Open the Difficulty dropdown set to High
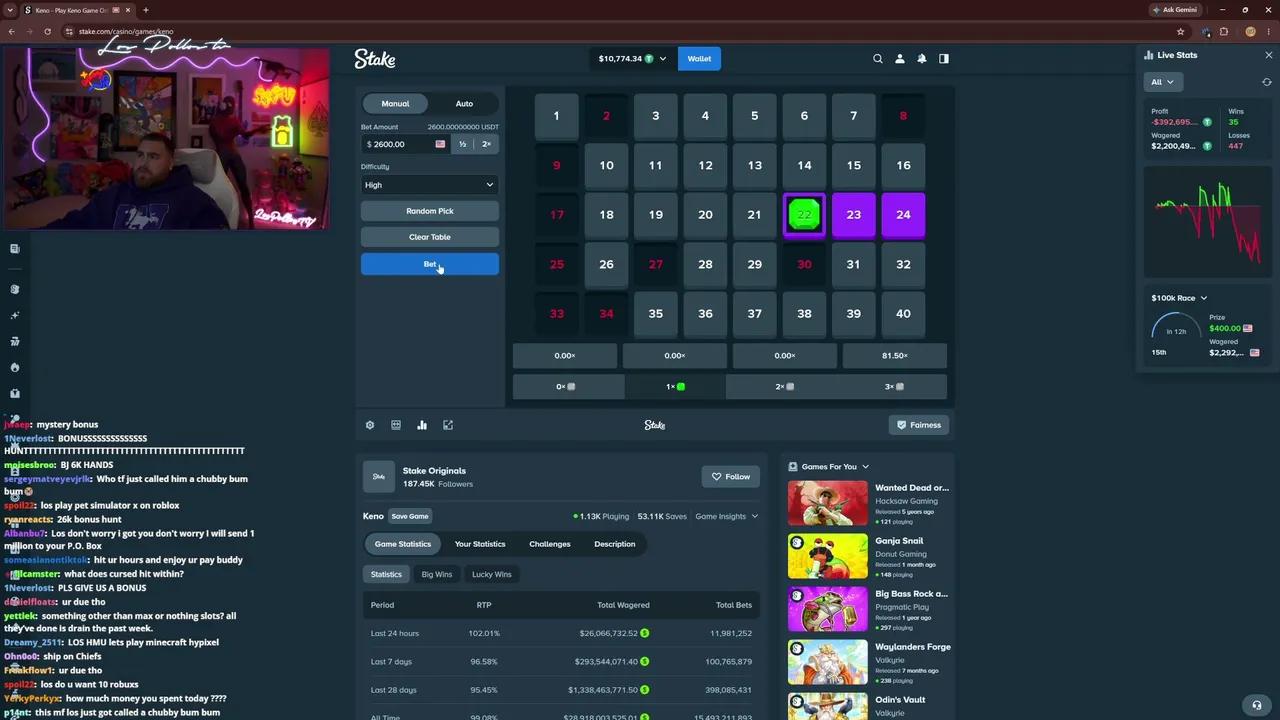This screenshot has height=720, width=1280. [430, 185]
